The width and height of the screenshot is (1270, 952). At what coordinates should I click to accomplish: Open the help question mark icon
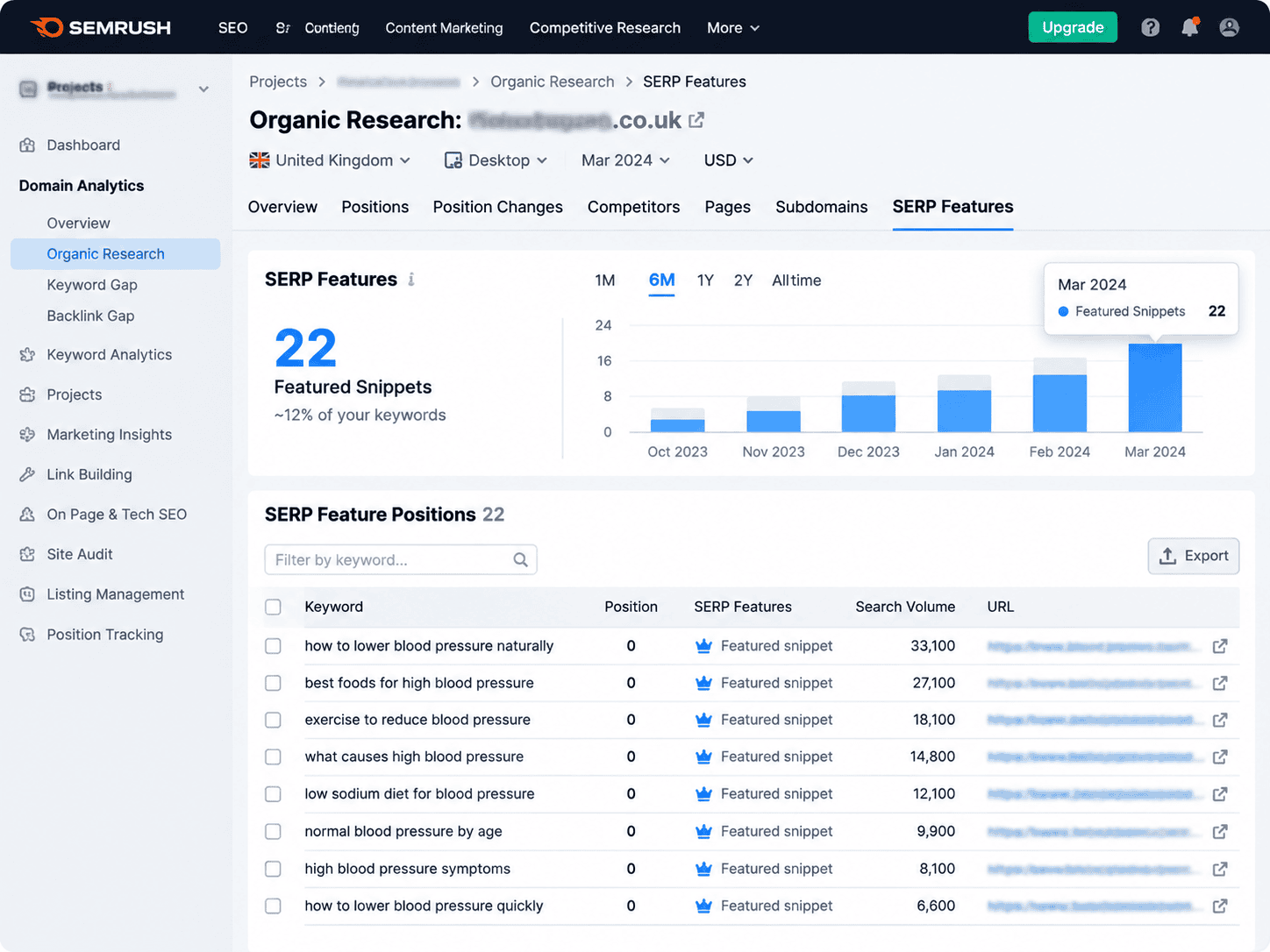coord(1150,28)
